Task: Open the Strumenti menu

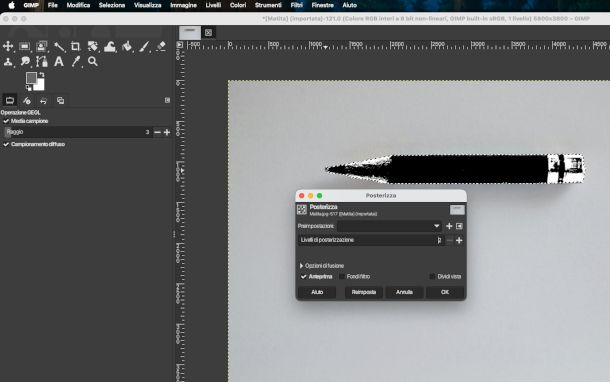Action: [x=268, y=5]
